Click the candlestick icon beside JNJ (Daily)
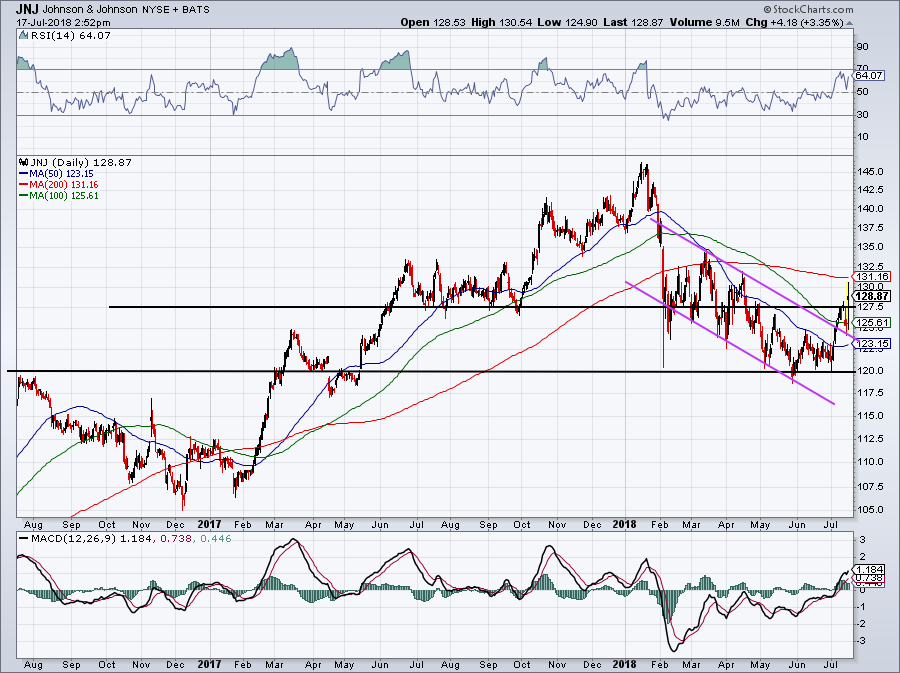This screenshot has width=900, height=673. [23, 162]
